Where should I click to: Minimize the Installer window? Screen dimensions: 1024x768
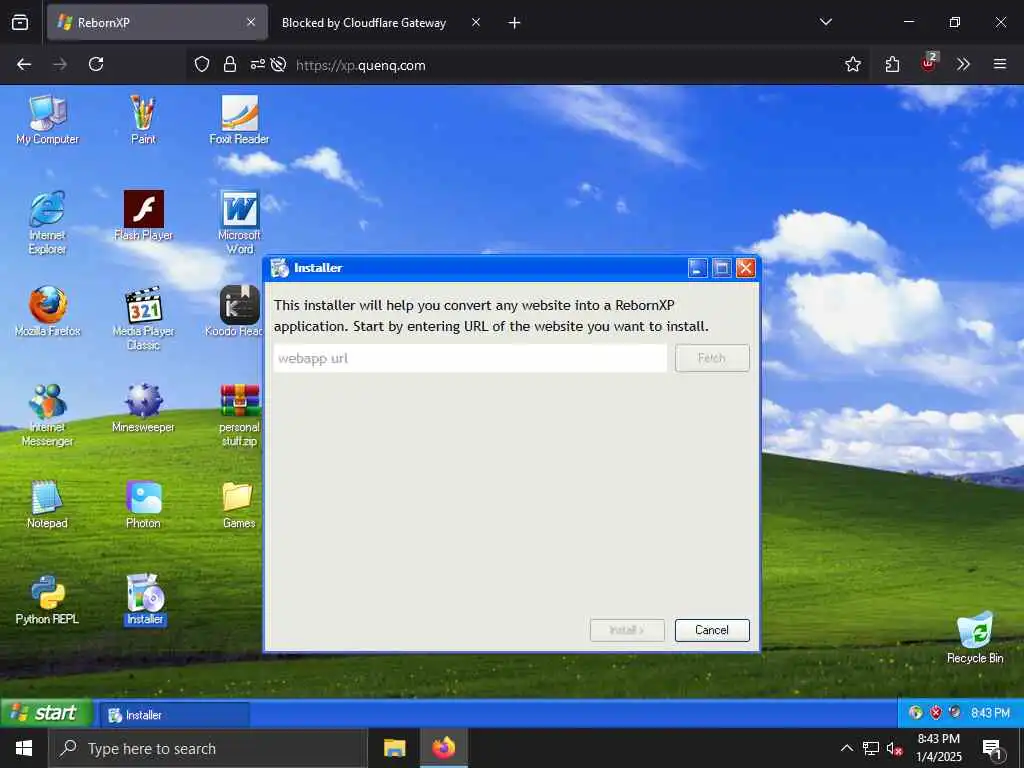697,268
